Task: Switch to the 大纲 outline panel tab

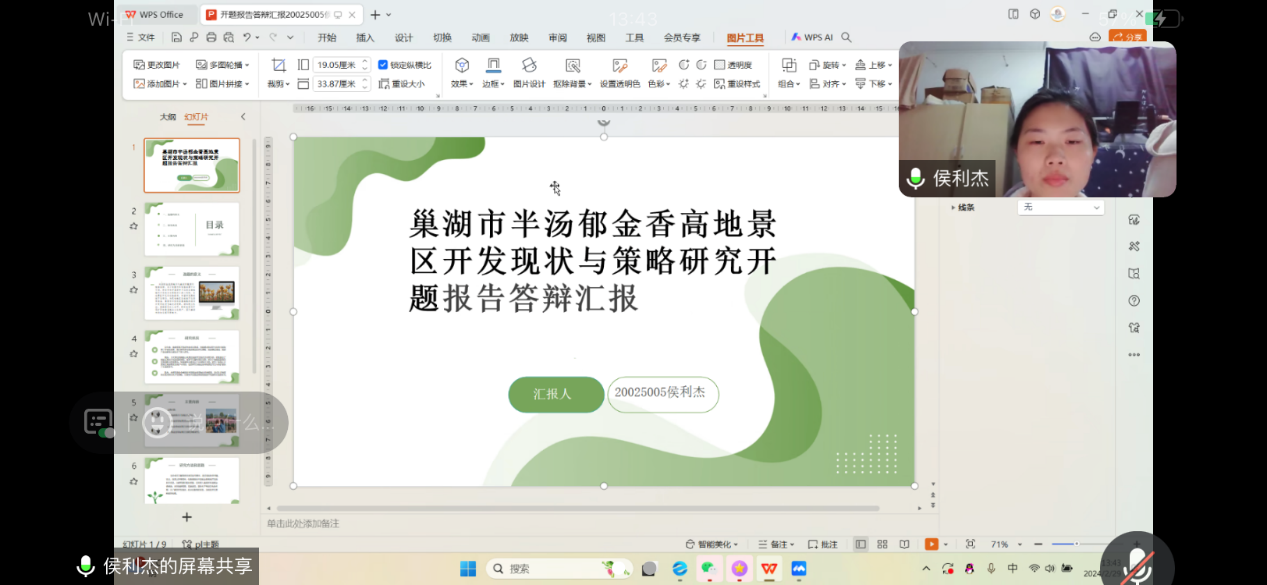Action: 168,117
